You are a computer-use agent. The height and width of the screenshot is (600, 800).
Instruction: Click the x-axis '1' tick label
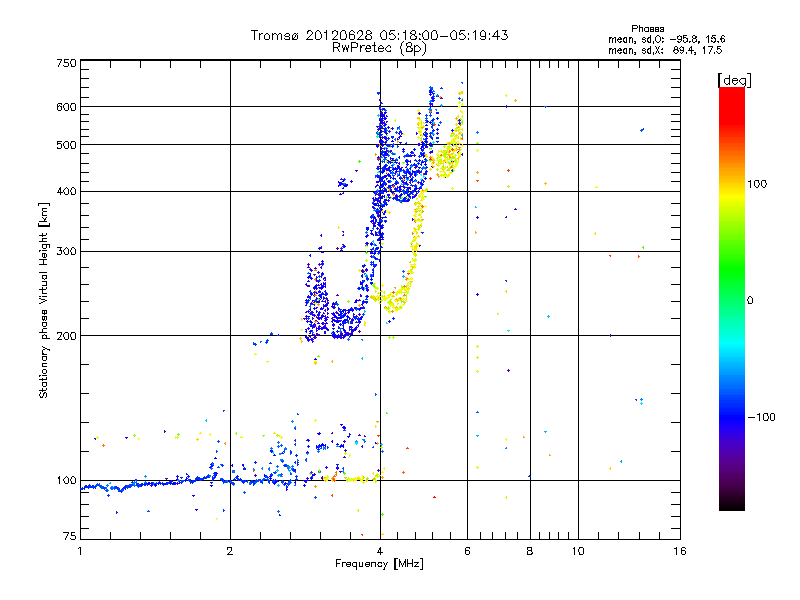(80, 551)
